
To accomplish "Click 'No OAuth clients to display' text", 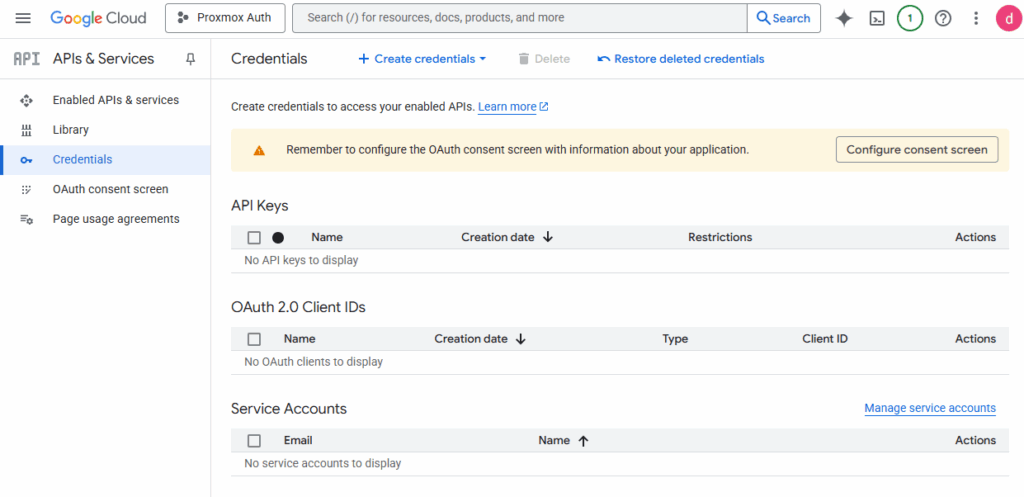I will (x=313, y=361).
